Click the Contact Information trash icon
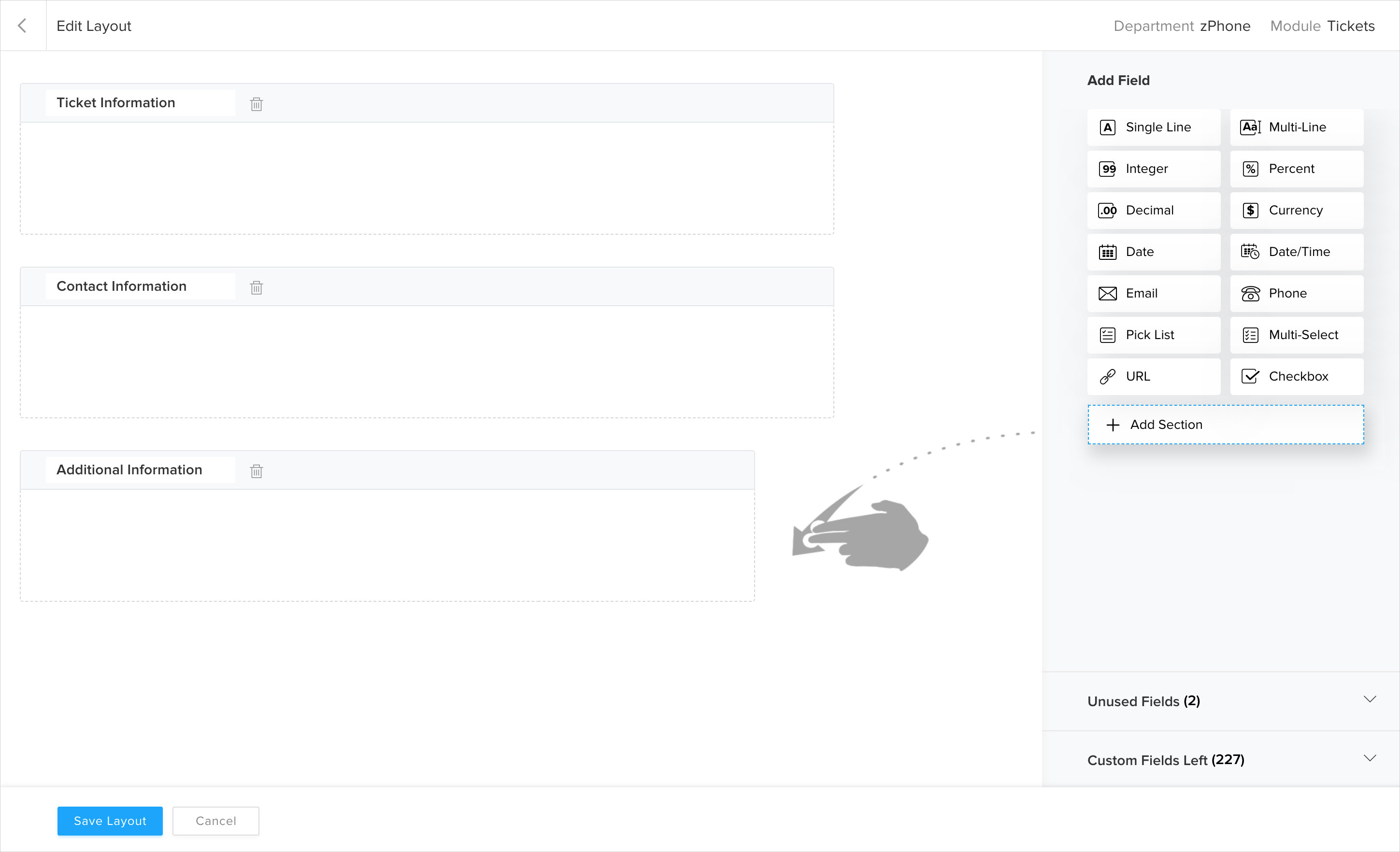Image resolution: width=1400 pixels, height=852 pixels. 256,287
